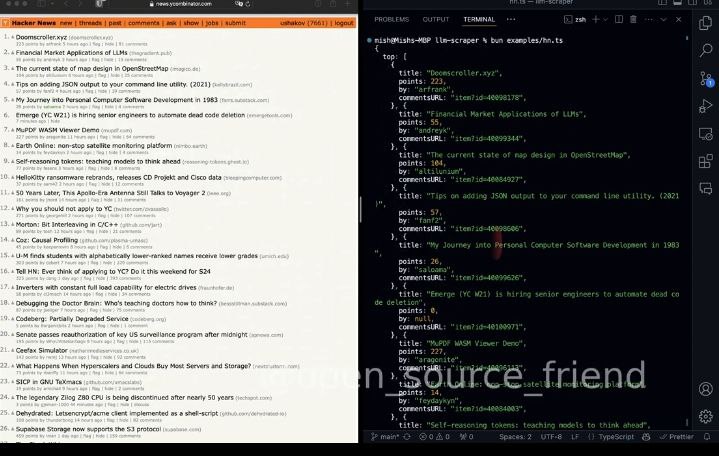This screenshot has width=719, height=456.
Task: Open 'show' in Hacker News header
Action: click(x=191, y=23)
